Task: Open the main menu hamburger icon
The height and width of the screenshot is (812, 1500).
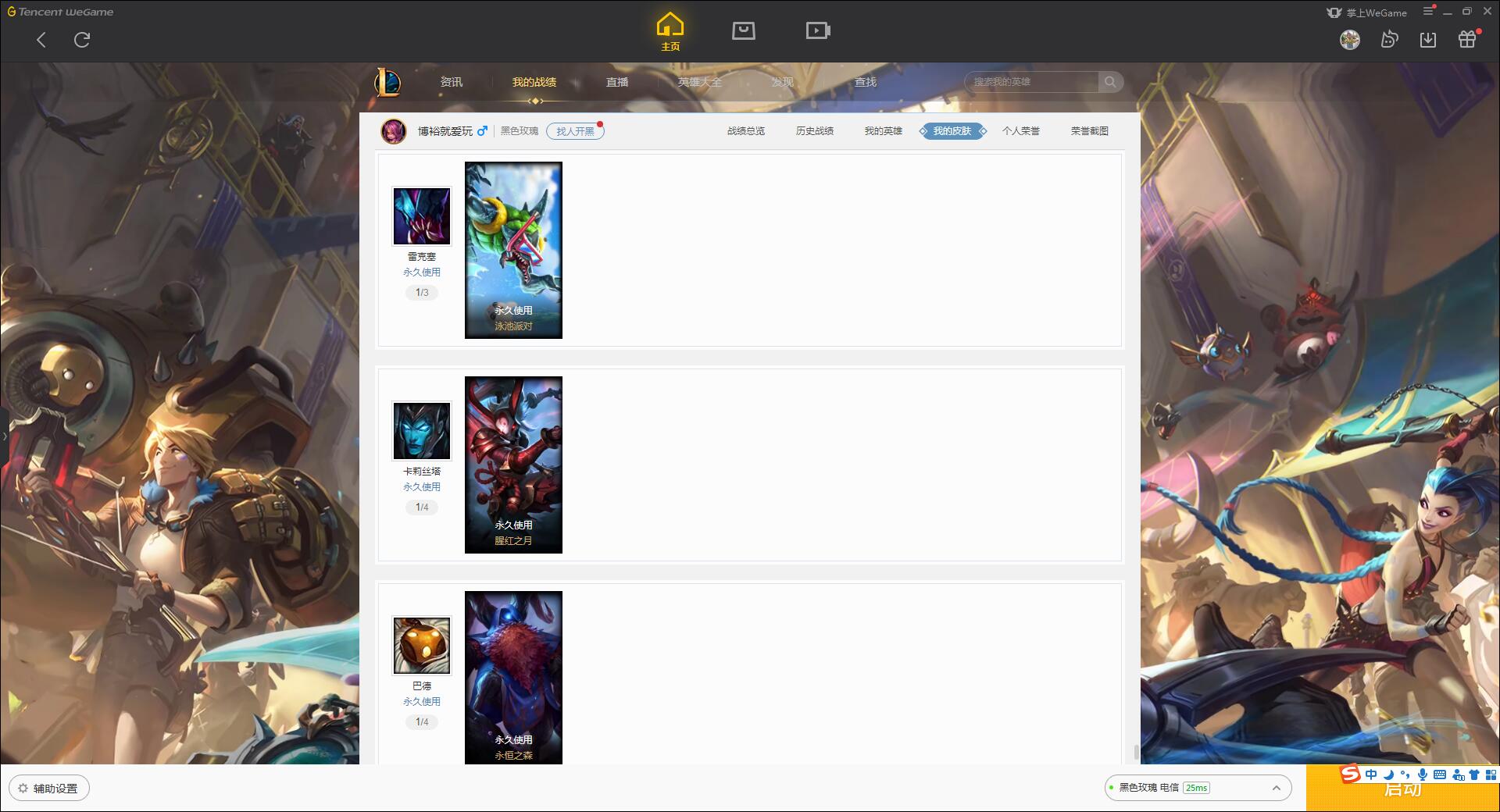Action: point(1429,11)
